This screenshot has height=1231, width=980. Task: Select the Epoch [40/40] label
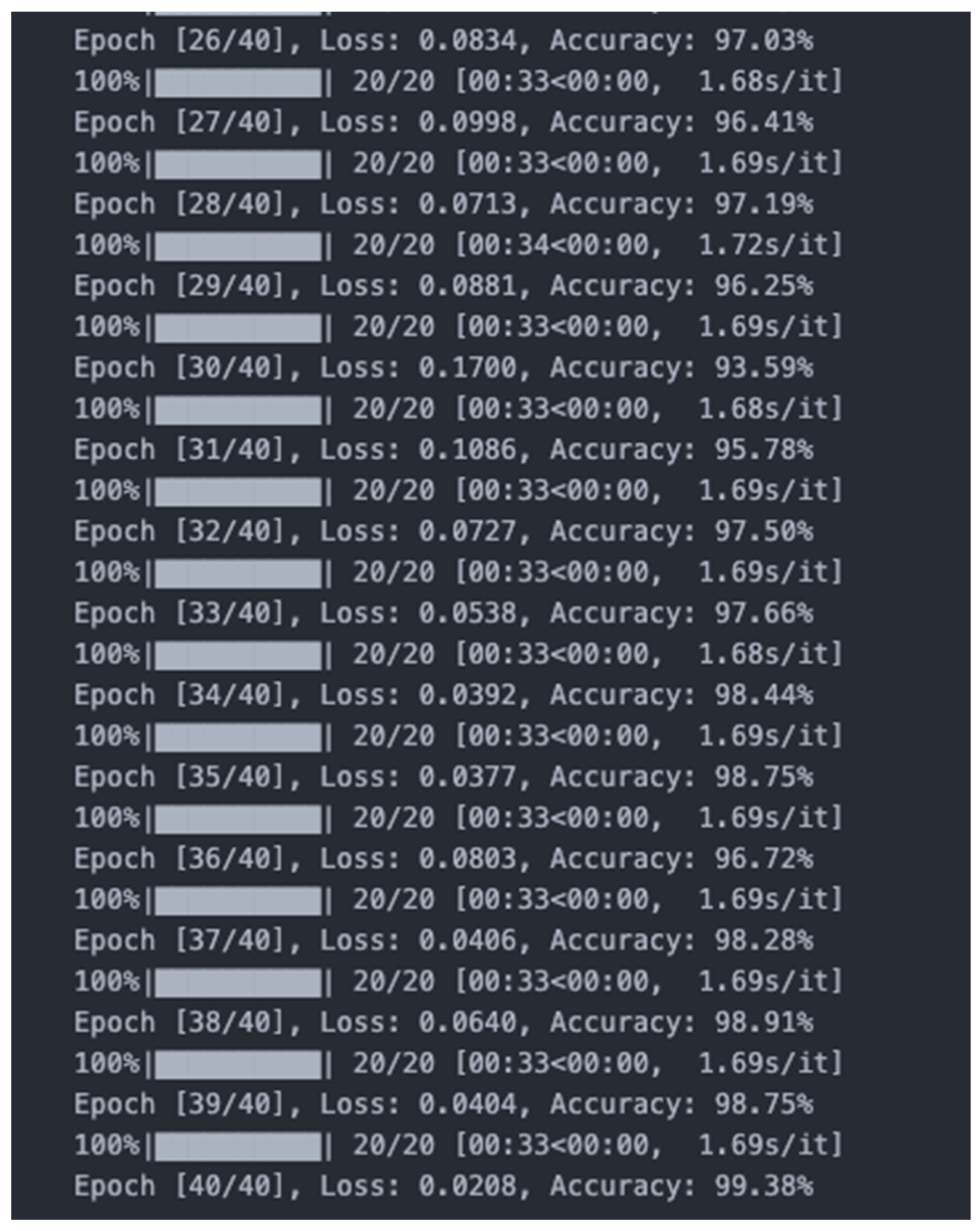pos(179,1186)
